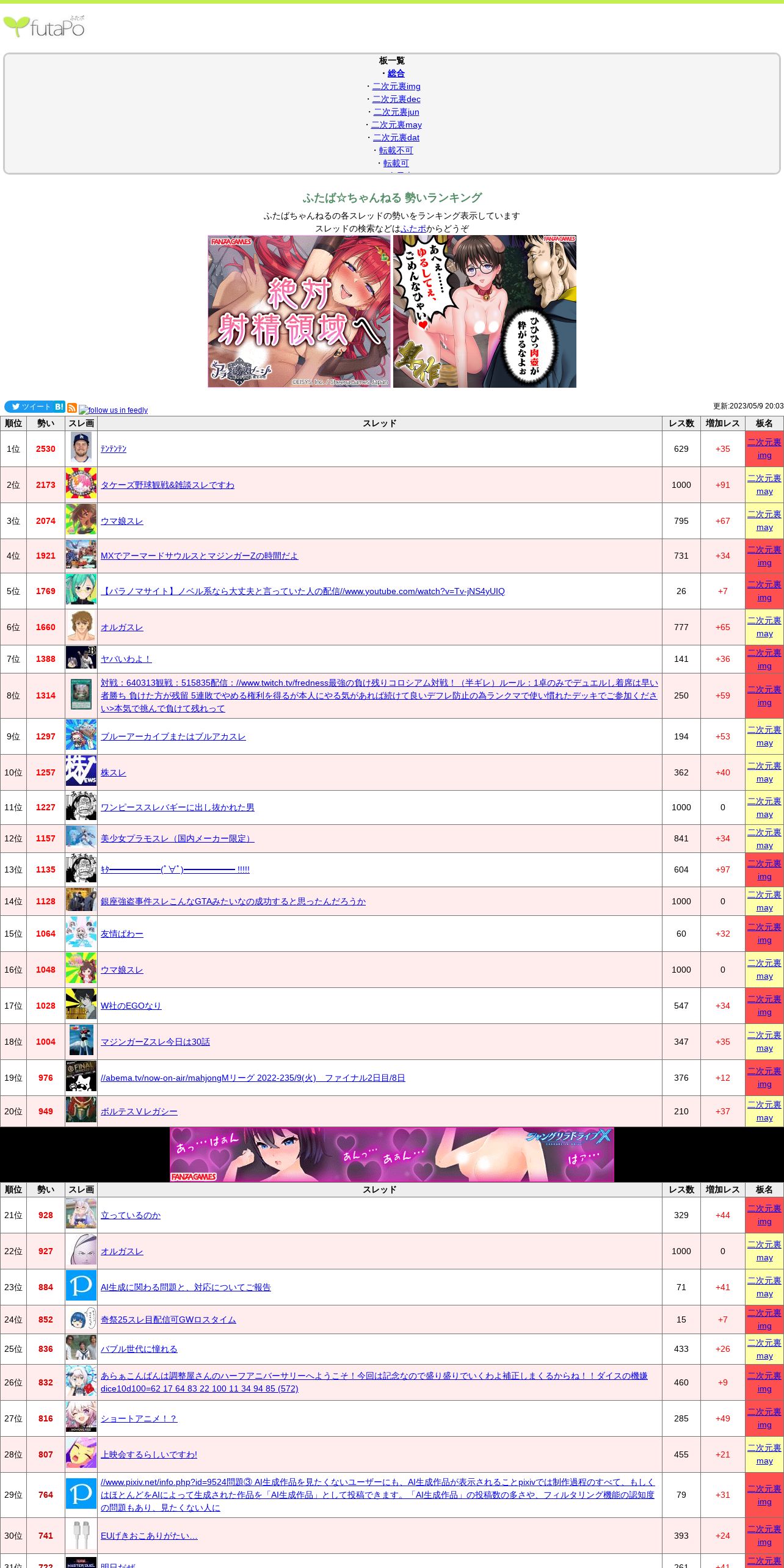The height and width of the screenshot is (1568, 784).
Task: Open thumbnail of 美少女プラモスレ thread
Action: [81, 838]
